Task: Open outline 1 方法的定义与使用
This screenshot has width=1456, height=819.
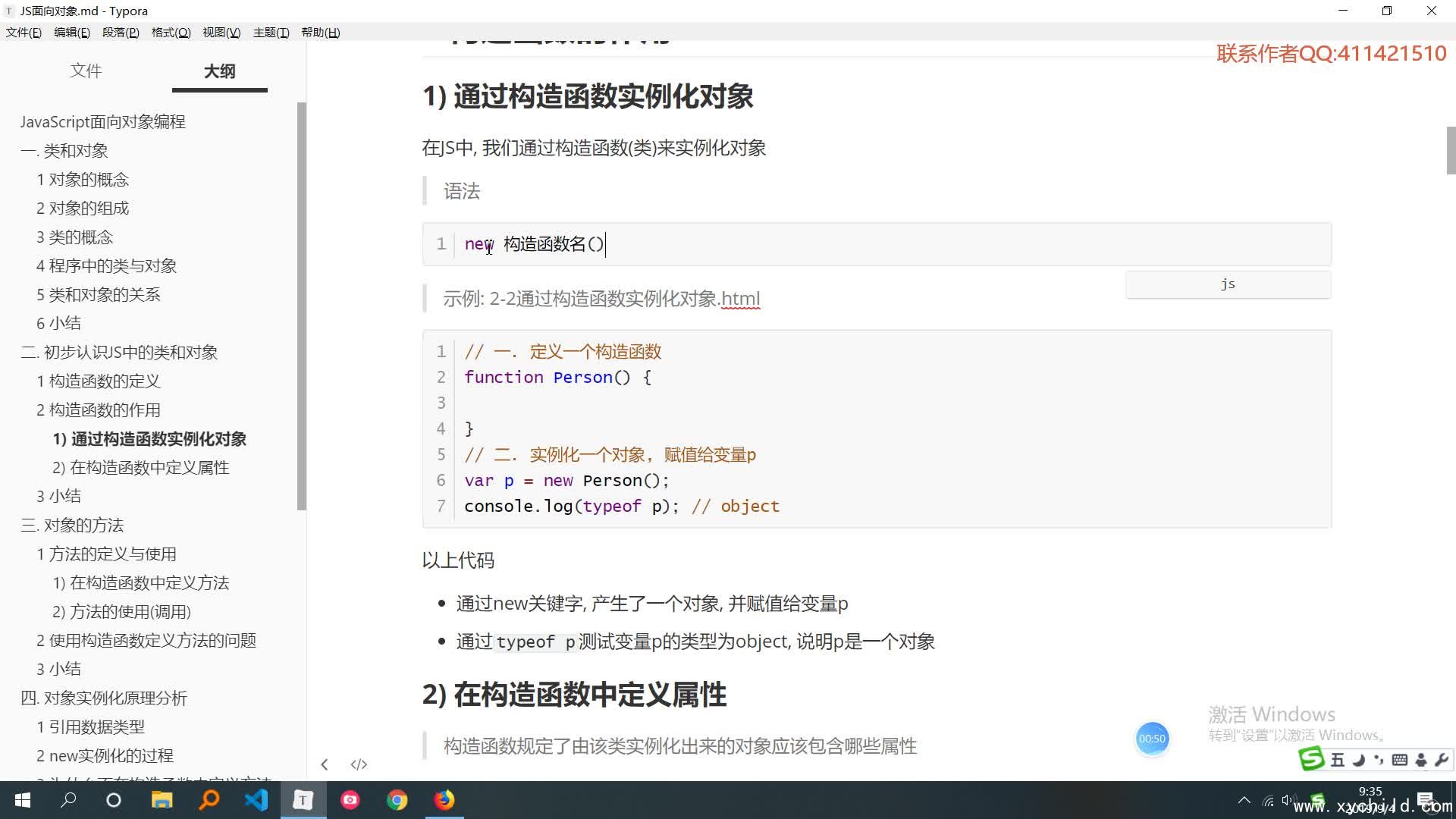Action: (106, 554)
